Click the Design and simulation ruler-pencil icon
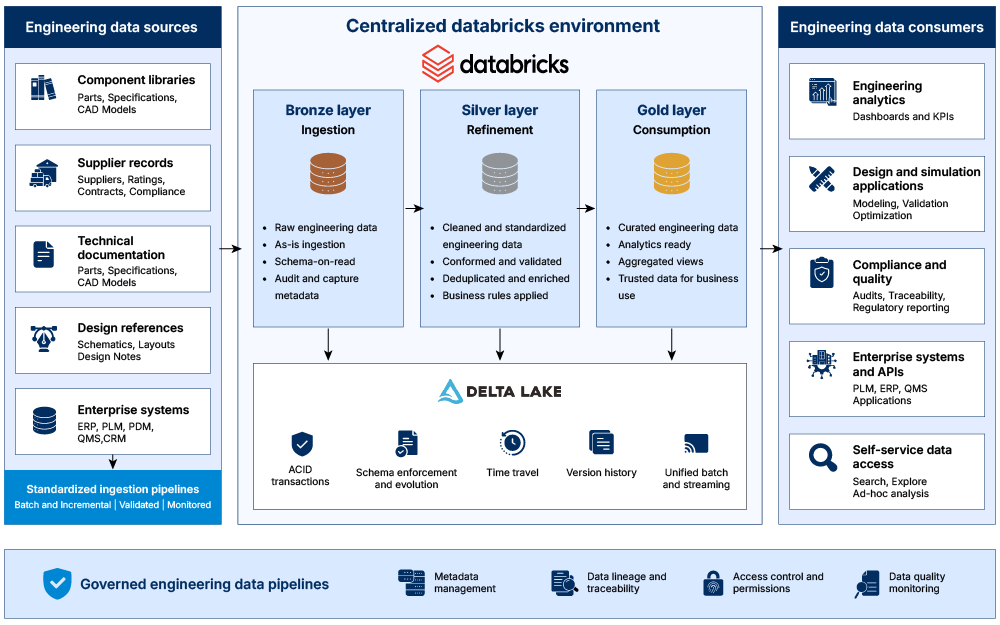This screenshot has width=1000, height=625. click(821, 179)
